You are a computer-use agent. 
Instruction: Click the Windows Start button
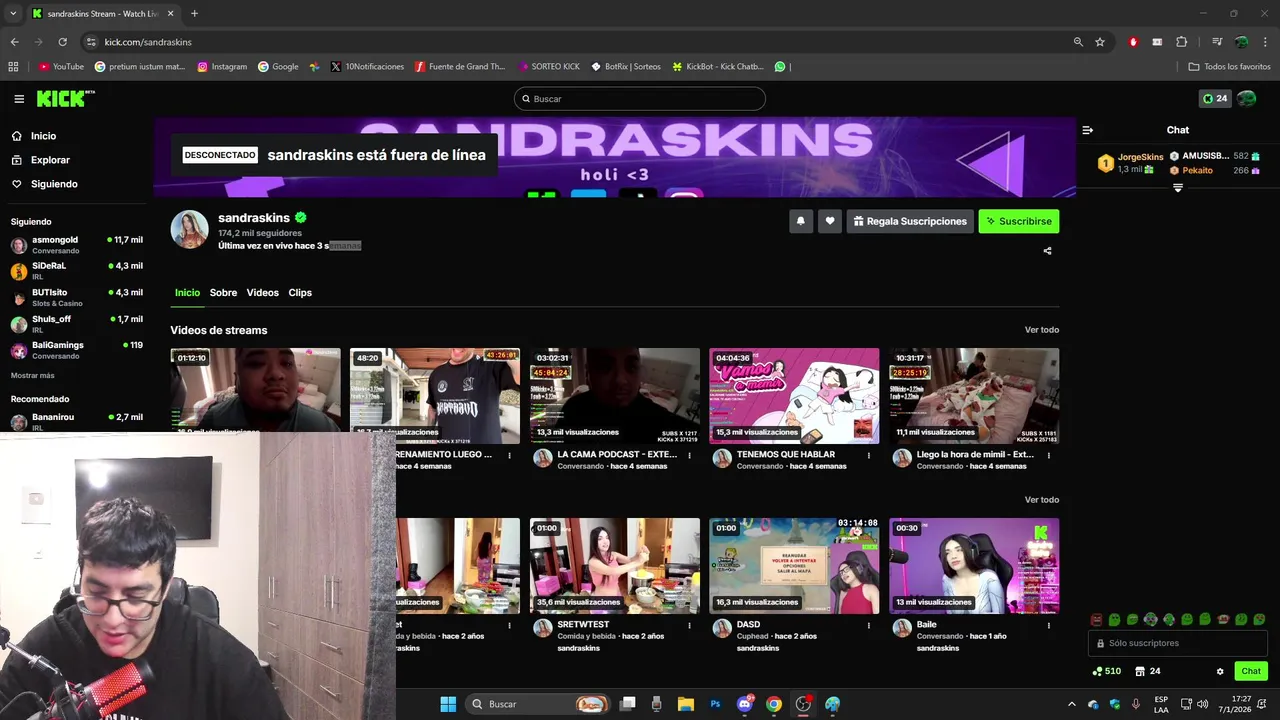click(x=448, y=704)
